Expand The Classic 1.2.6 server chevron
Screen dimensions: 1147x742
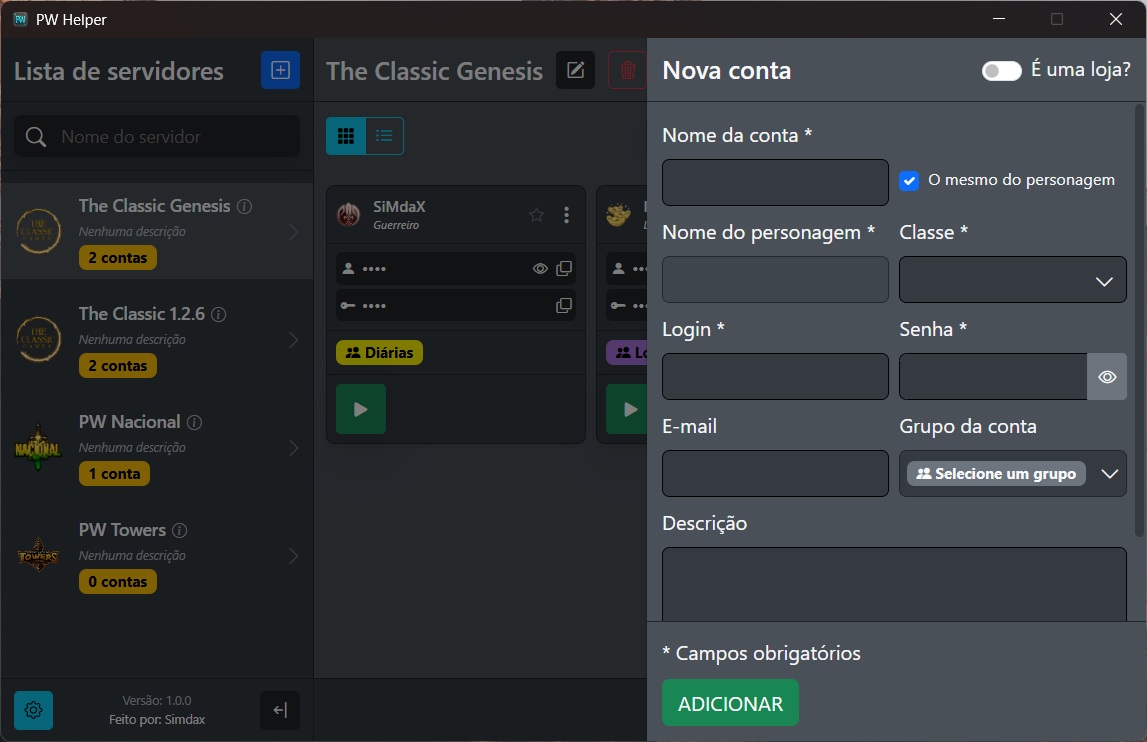coord(293,340)
